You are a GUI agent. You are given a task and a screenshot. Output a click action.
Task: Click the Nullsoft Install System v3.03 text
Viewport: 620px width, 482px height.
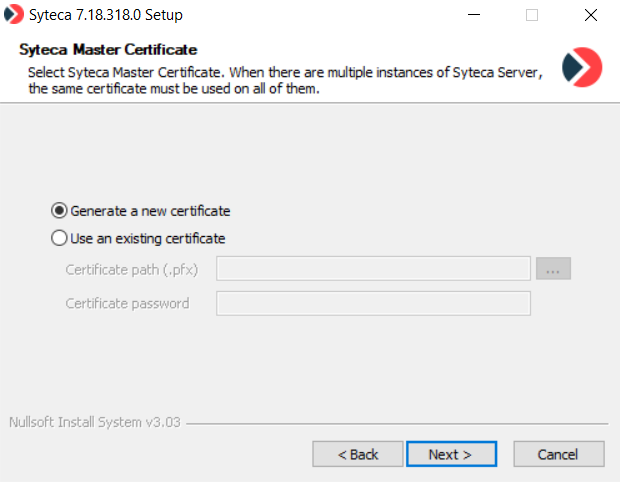[x=94, y=422]
